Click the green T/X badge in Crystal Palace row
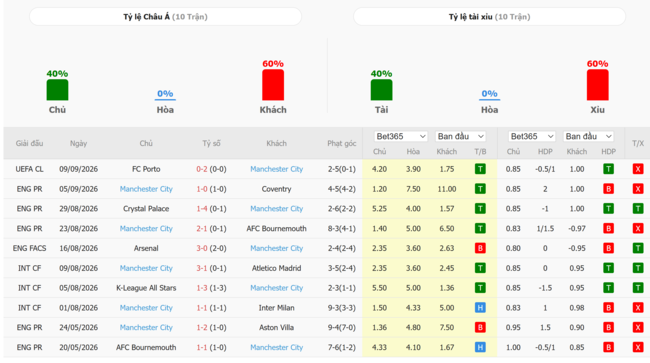This screenshot has width=650, height=363. (638, 209)
